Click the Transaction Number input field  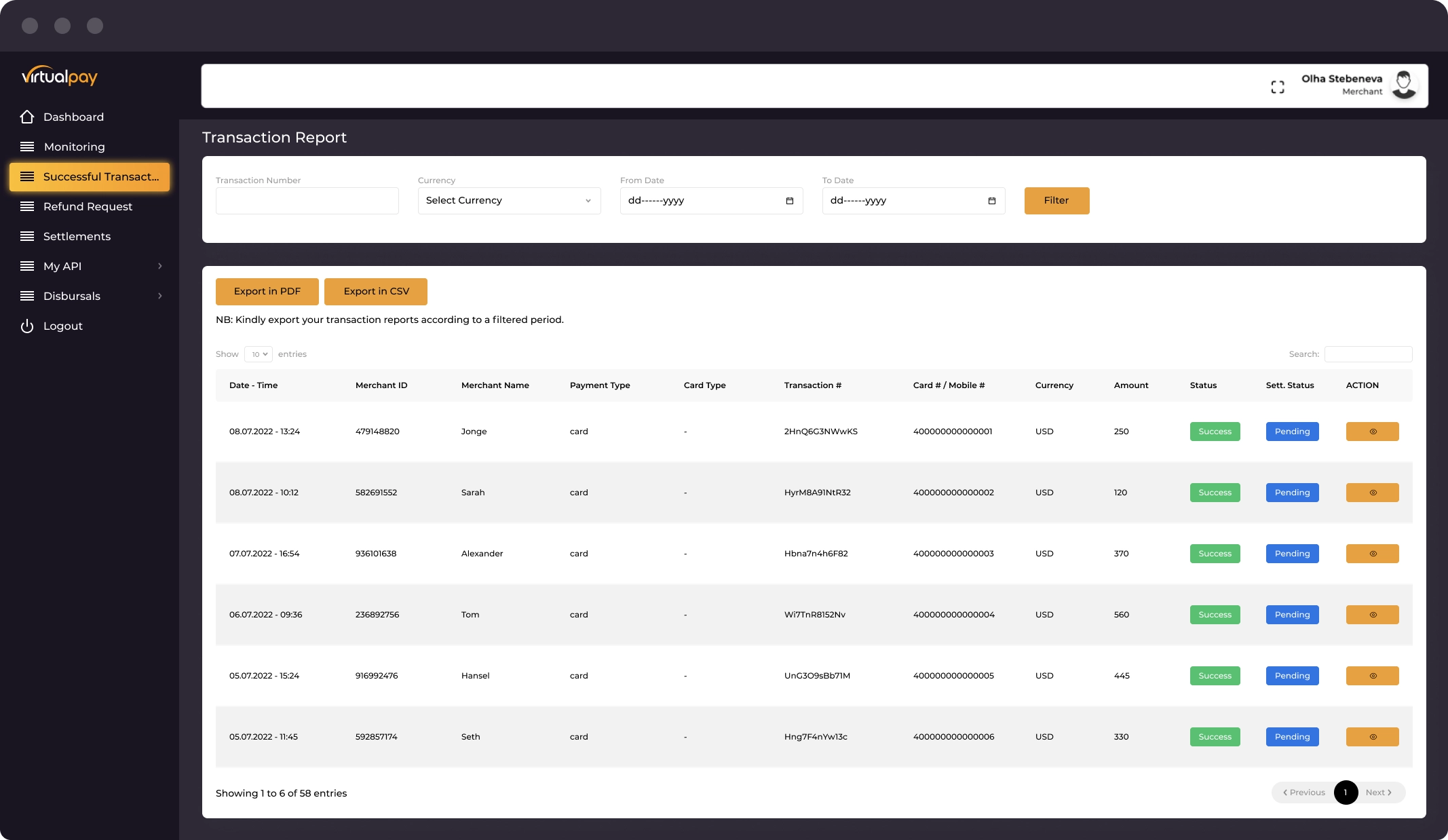[x=307, y=201]
